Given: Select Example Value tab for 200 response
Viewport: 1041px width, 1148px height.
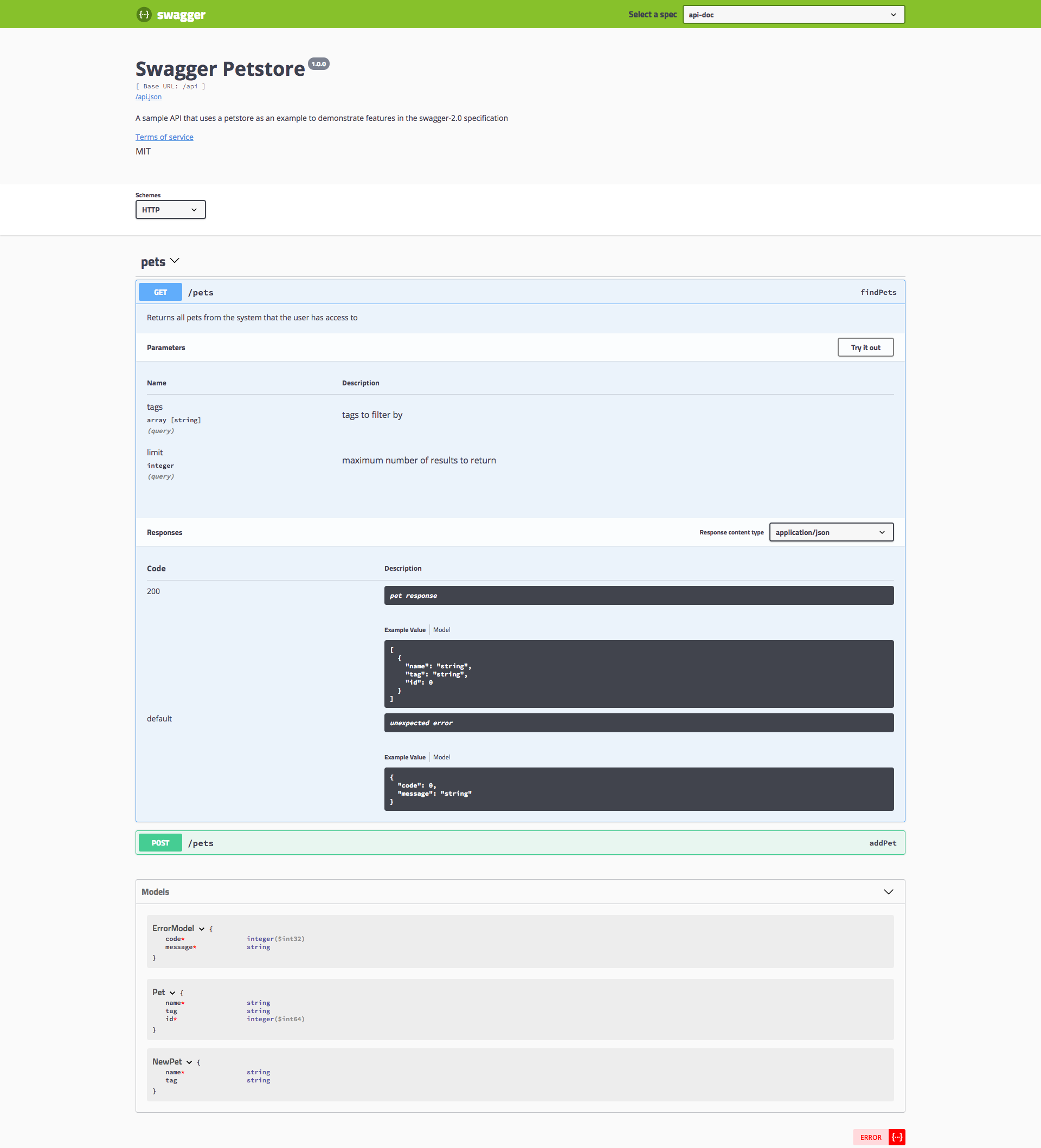Looking at the screenshot, I should click(404, 630).
